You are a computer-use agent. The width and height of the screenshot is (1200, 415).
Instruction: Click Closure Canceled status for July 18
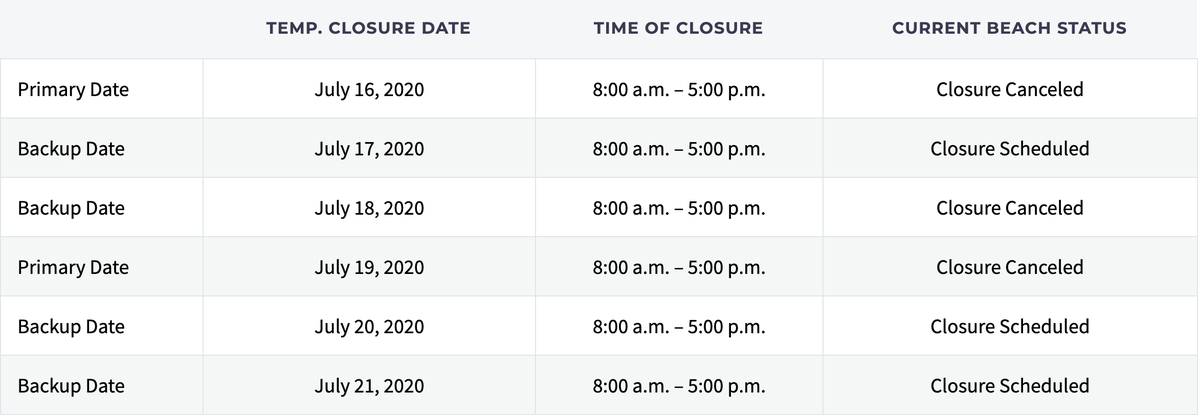coord(1009,208)
